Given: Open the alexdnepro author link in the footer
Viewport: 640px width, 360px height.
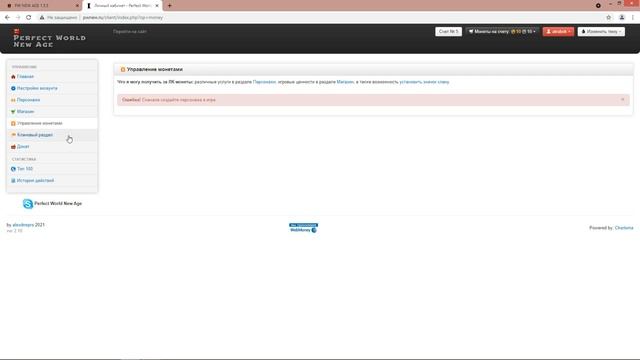Looking at the screenshot, I should (x=23, y=225).
